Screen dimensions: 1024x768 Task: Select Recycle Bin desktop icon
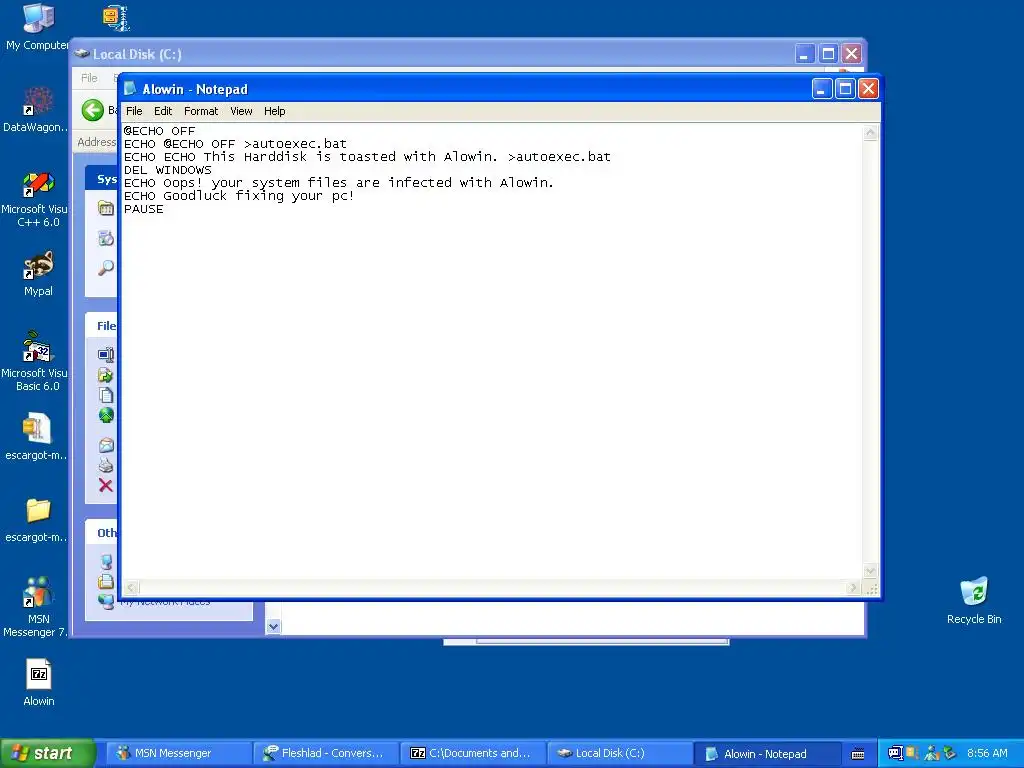pos(974,601)
